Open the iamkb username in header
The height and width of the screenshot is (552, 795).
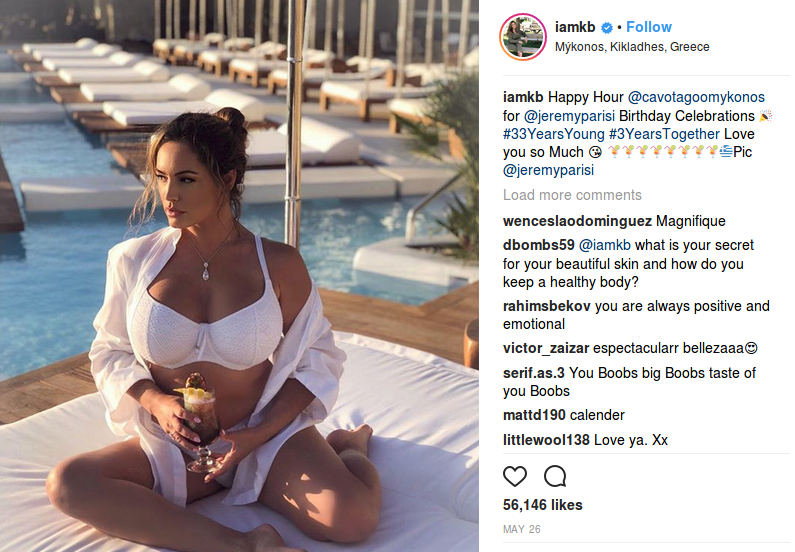[575, 27]
